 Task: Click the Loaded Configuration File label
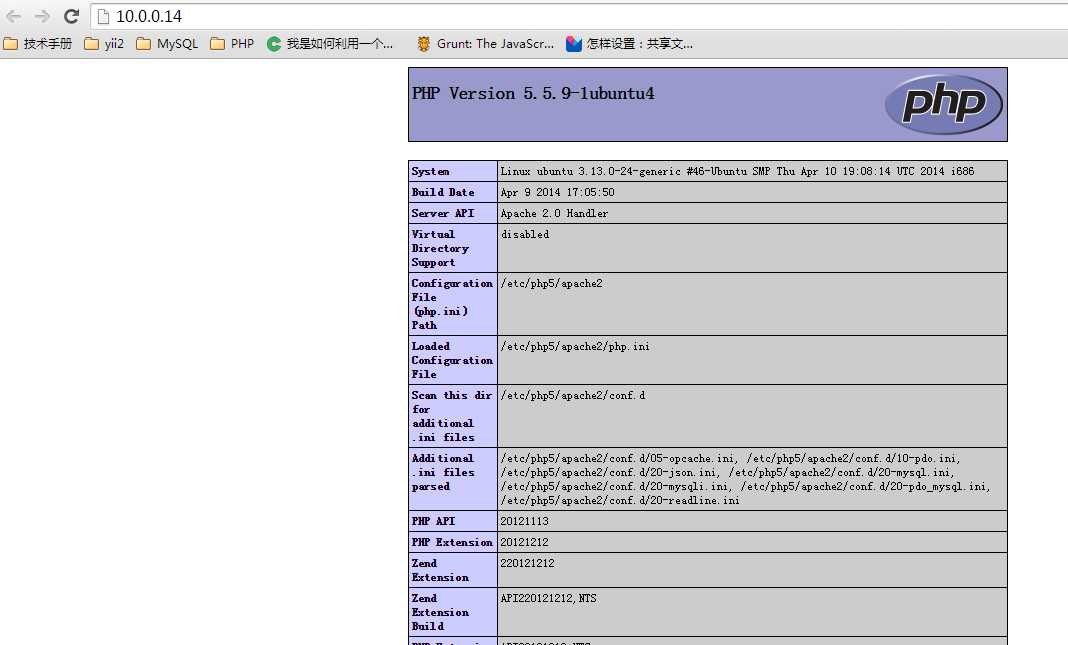[452, 360]
